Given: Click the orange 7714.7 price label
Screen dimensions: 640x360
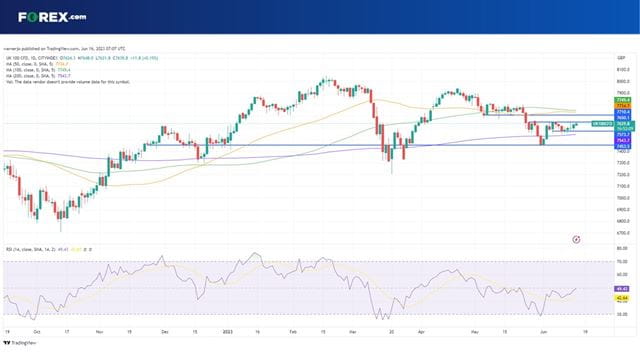Looking at the screenshot, I should tap(623, 106).
